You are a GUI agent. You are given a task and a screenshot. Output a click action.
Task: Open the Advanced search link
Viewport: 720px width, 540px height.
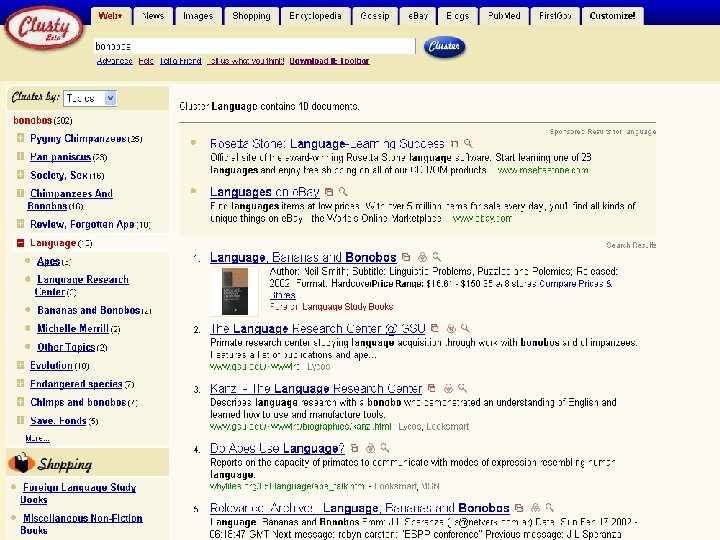click(x=115, y=61)
